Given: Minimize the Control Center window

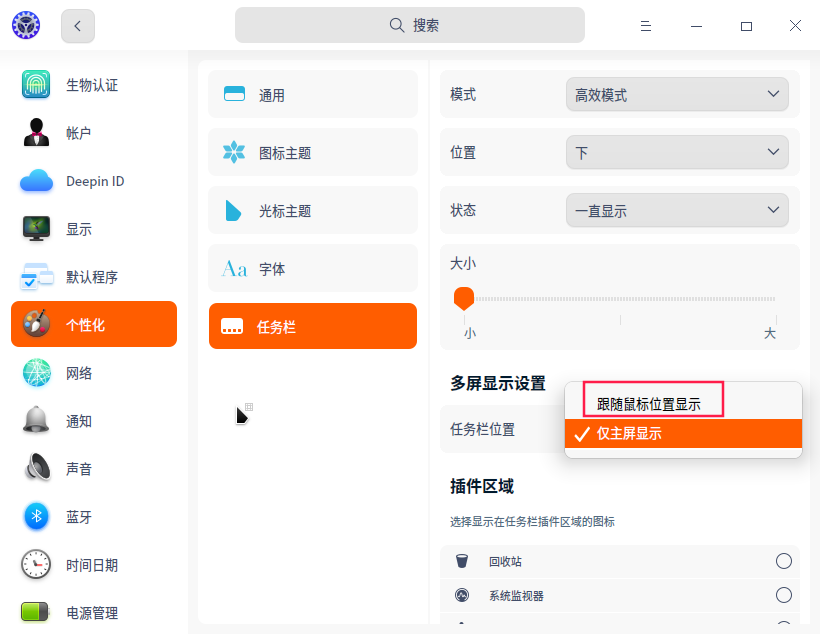Looking at the screenshot, I should pyautogui.click(x=696, y=26).
